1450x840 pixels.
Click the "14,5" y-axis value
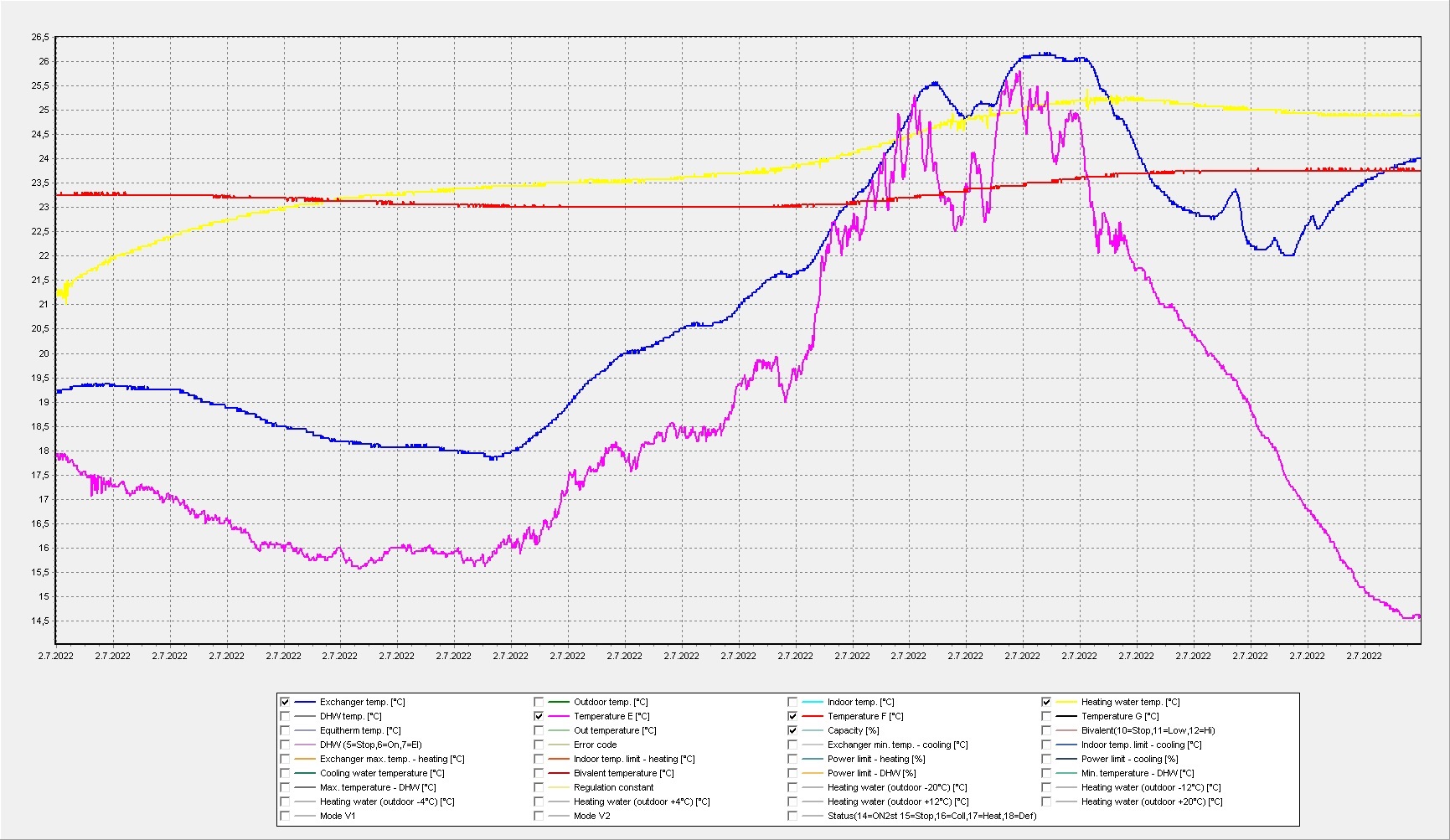tap(40, 621)
